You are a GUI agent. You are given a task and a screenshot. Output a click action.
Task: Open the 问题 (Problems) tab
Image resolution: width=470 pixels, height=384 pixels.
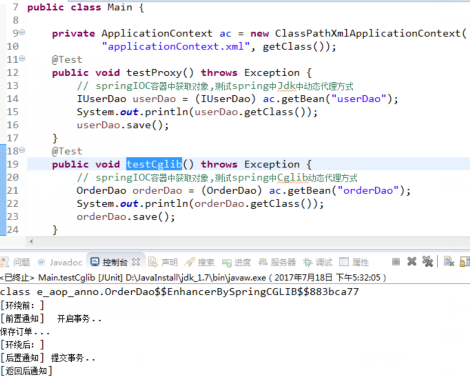(x=15, y=262)
